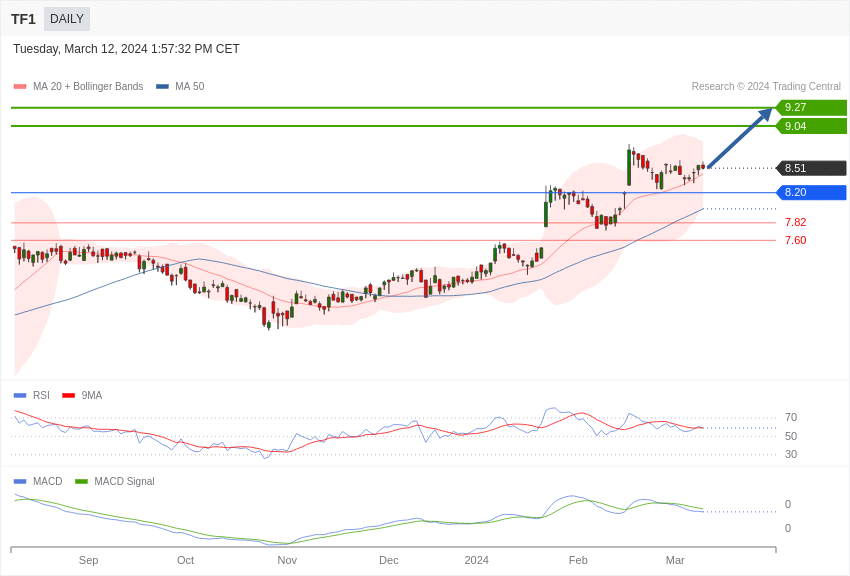Click the DAILY timeframe tab
Screen dimensions: 850x576
click(67, 19)
